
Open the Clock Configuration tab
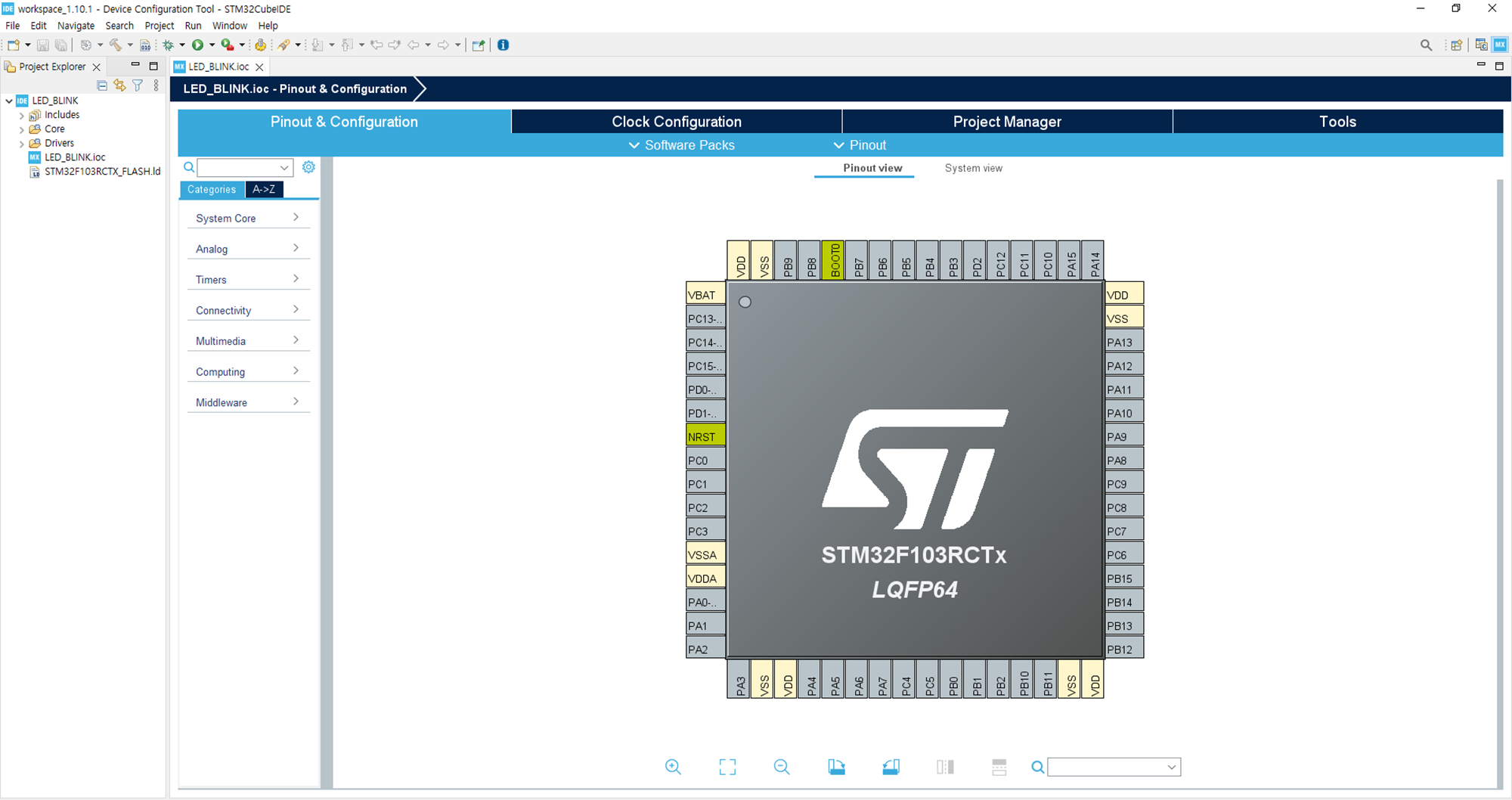[677, 122]
